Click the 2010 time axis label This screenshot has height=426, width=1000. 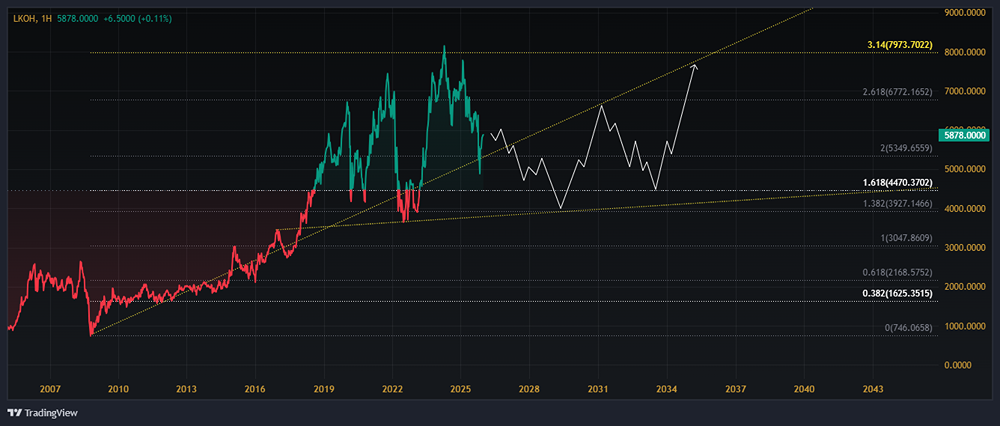pos(119,389)
